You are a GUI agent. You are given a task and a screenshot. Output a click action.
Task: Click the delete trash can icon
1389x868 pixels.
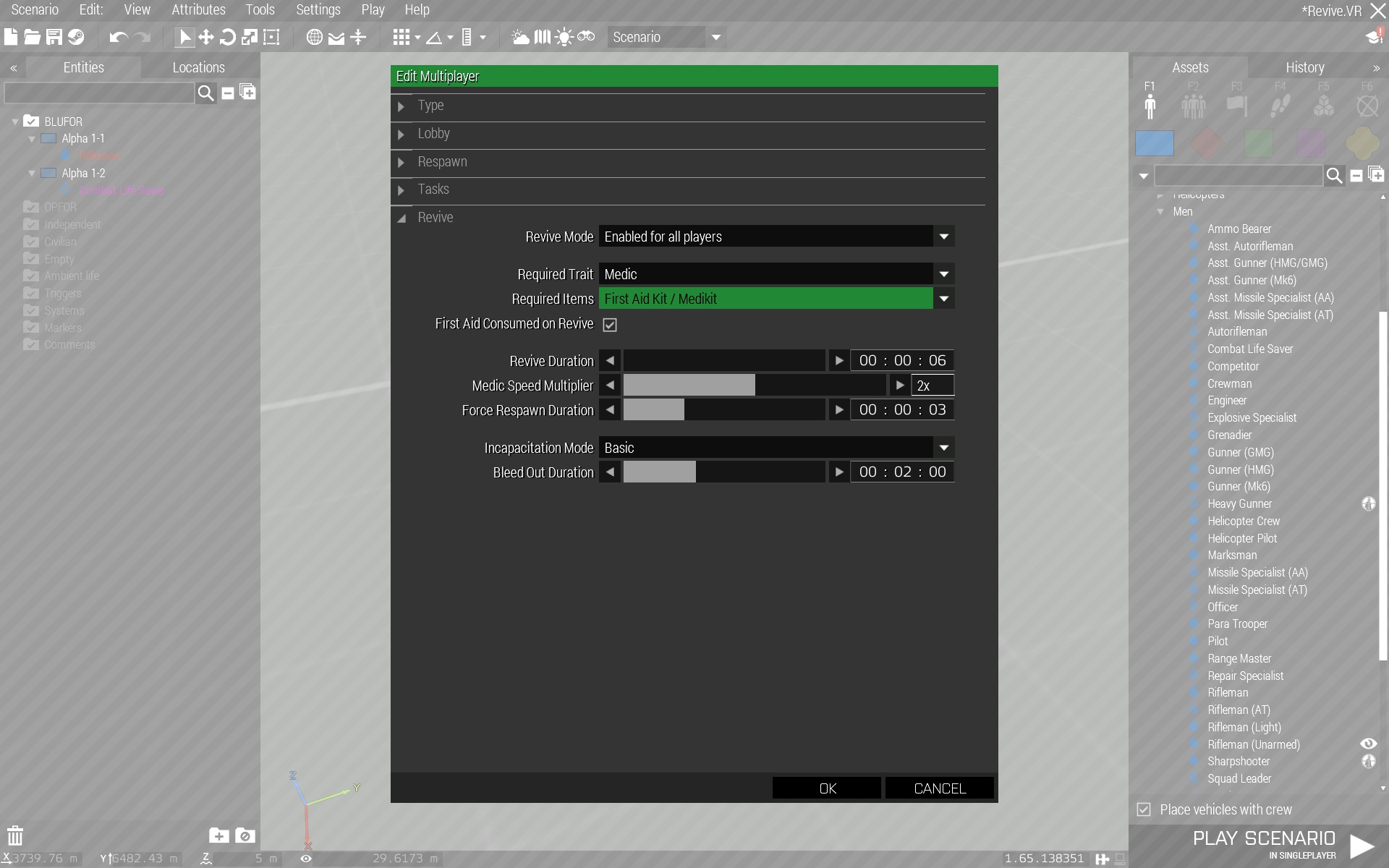pos(15,835)
